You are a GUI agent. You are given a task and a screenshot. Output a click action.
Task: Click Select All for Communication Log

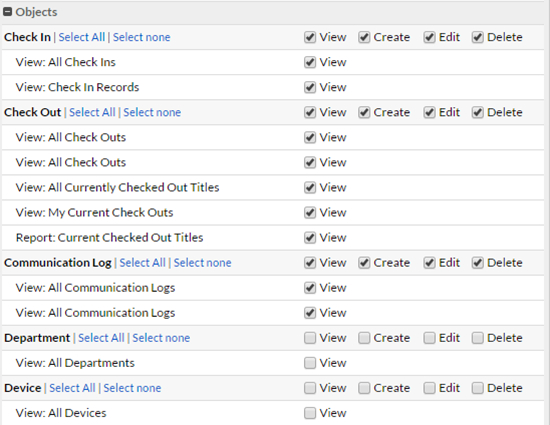point(142,263)
